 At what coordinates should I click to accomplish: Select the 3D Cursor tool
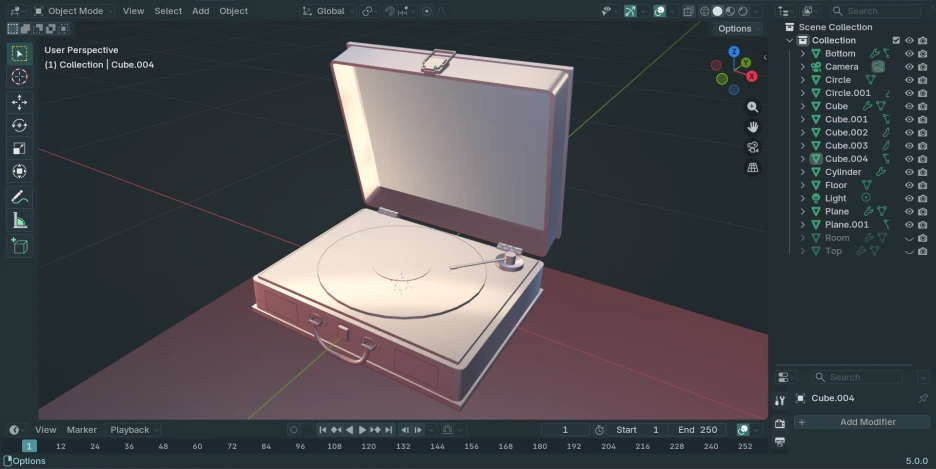coord(19,76)
